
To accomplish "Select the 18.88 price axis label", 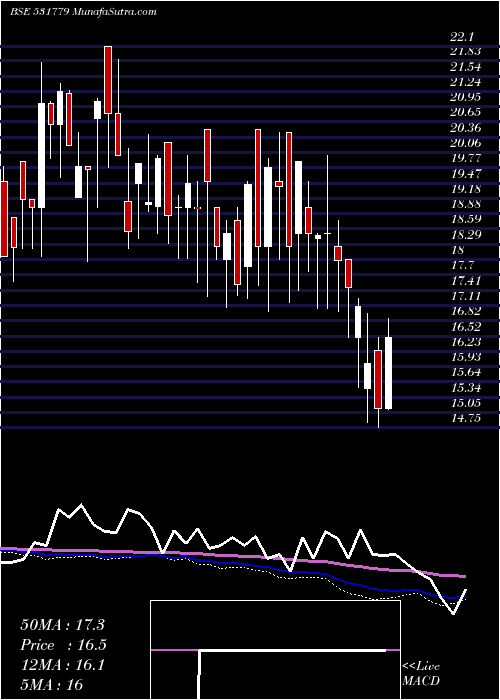I will pyautogui.click(x=465, y=205).
